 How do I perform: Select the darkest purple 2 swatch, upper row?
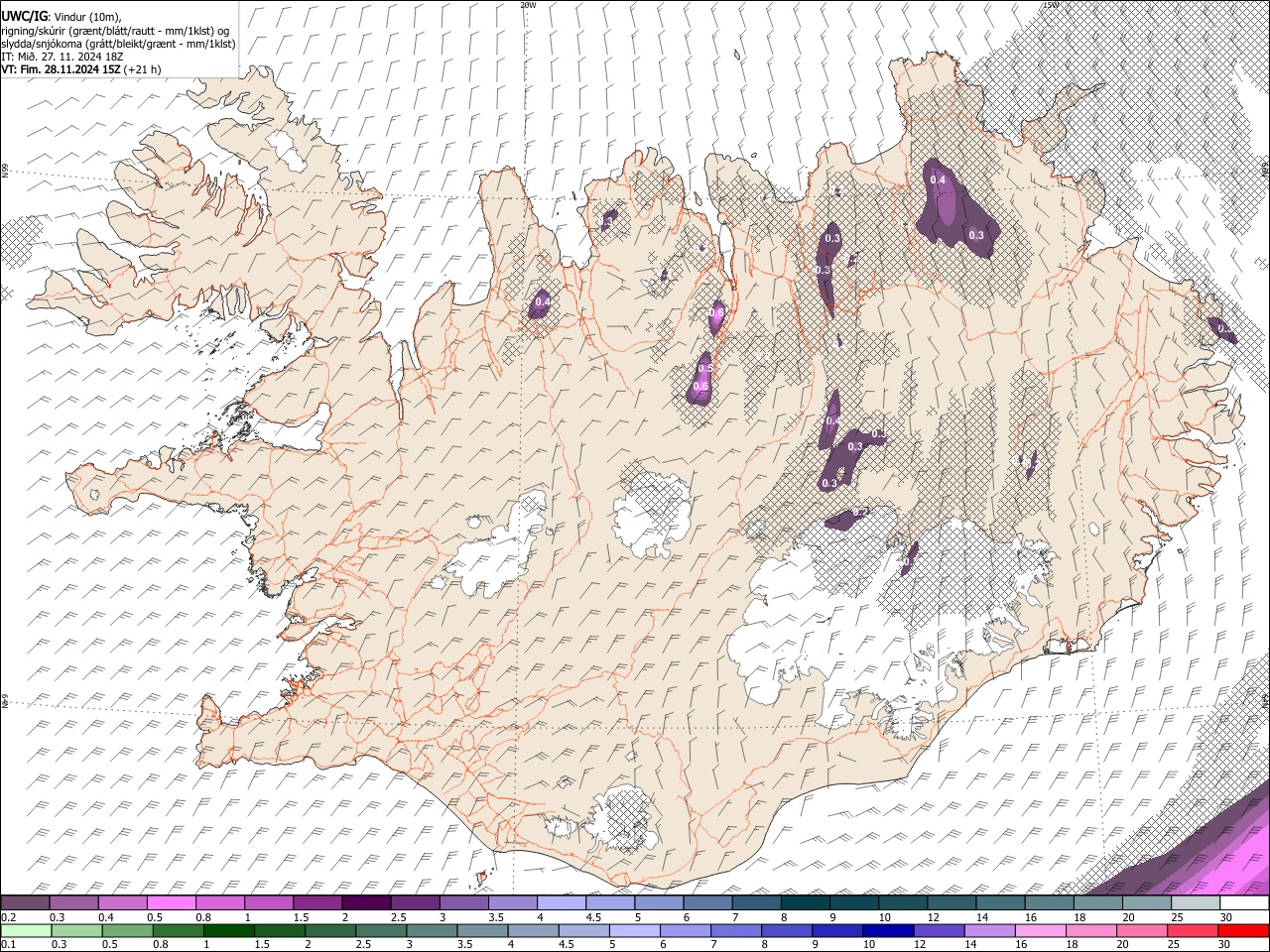(366, 903)
